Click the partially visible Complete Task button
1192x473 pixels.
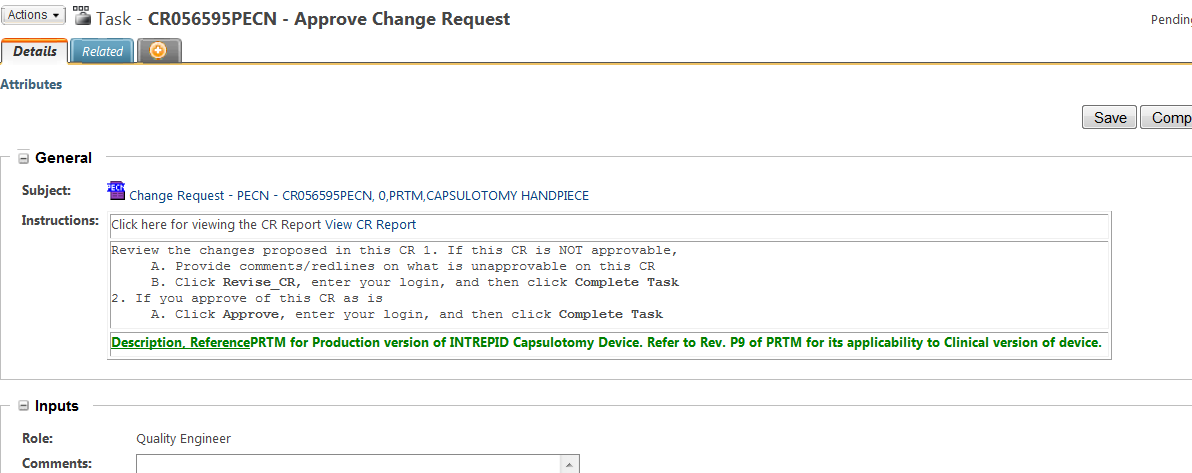[x=1167, y=118]
